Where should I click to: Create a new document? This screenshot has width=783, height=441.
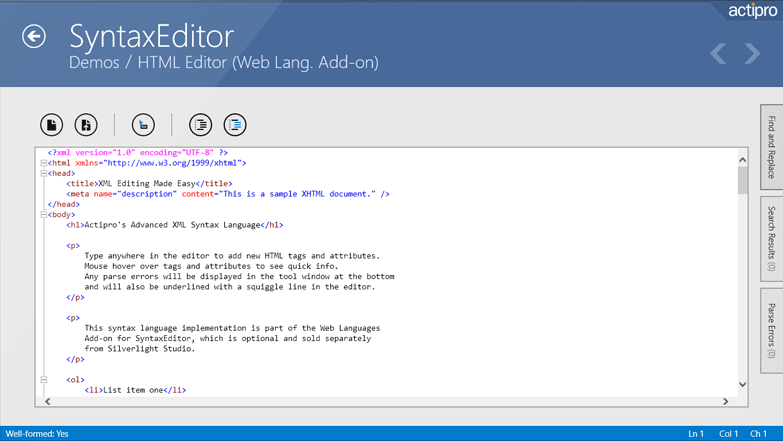tap(51, 125)
